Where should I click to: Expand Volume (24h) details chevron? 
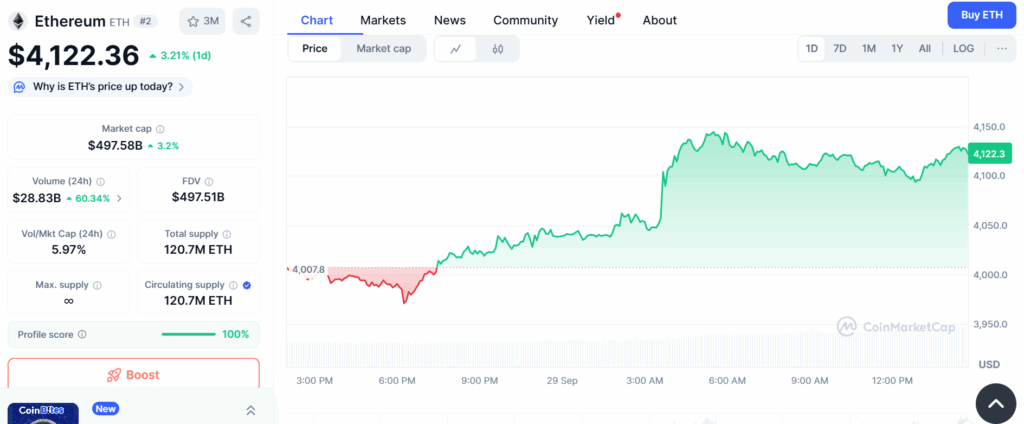coord(120,198)
